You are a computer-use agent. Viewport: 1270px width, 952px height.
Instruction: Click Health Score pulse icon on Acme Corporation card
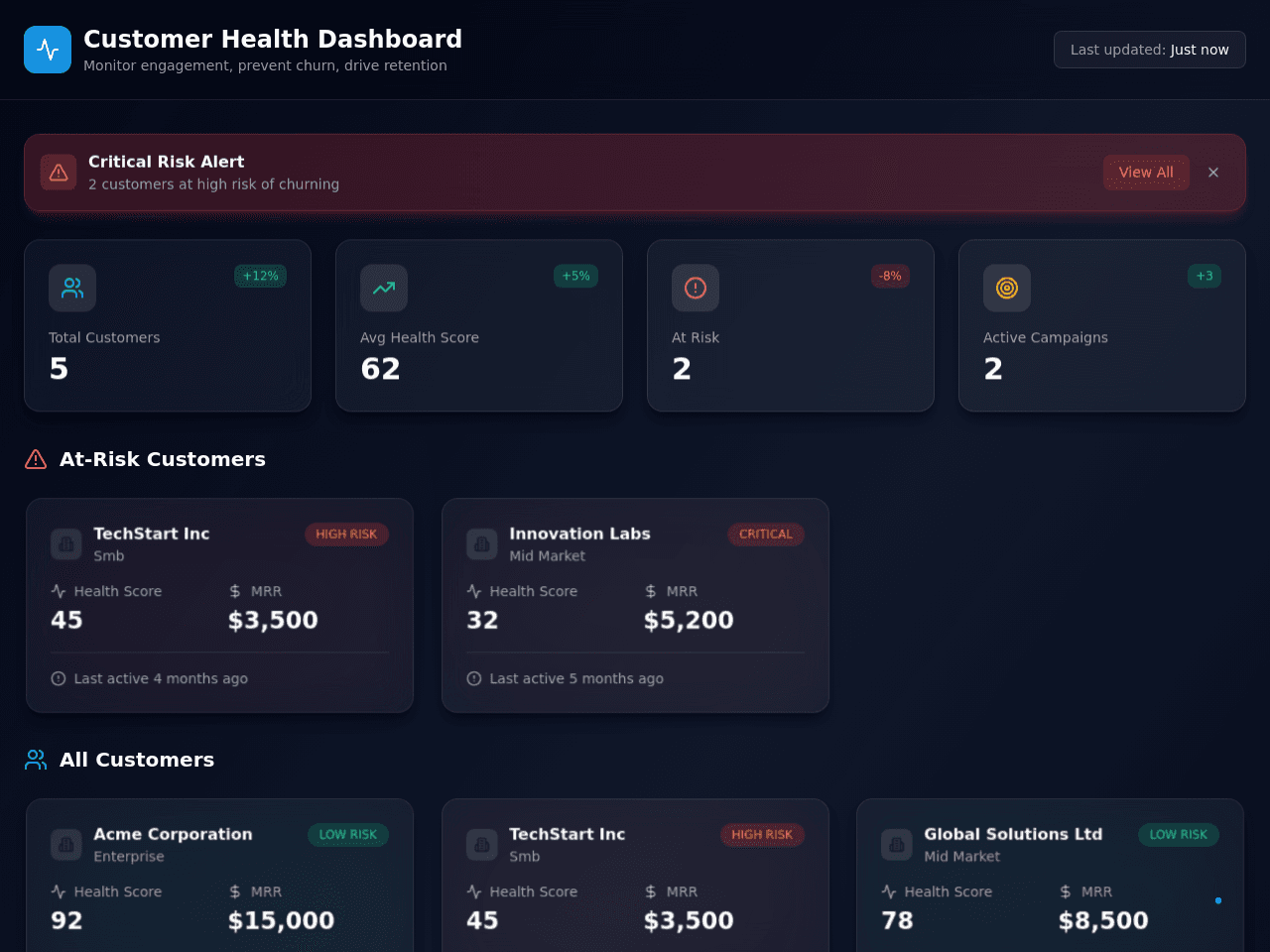[59, 892]
